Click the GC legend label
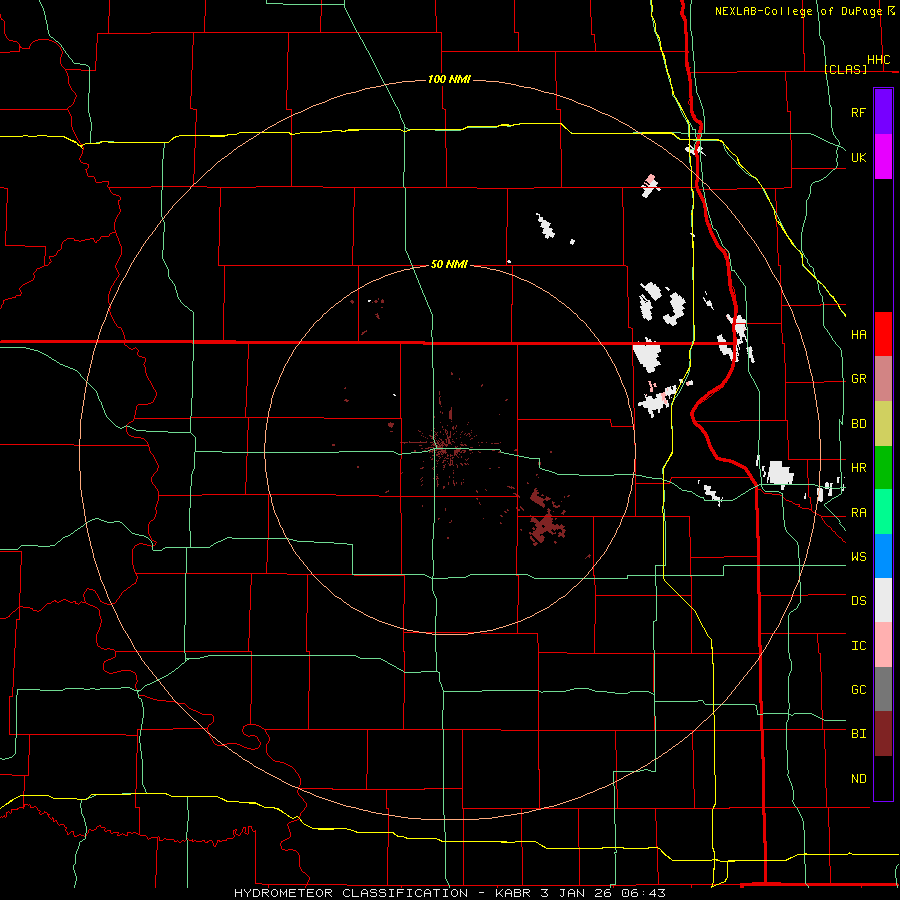The height and width of the screenshot is (900, 900). 859,690
